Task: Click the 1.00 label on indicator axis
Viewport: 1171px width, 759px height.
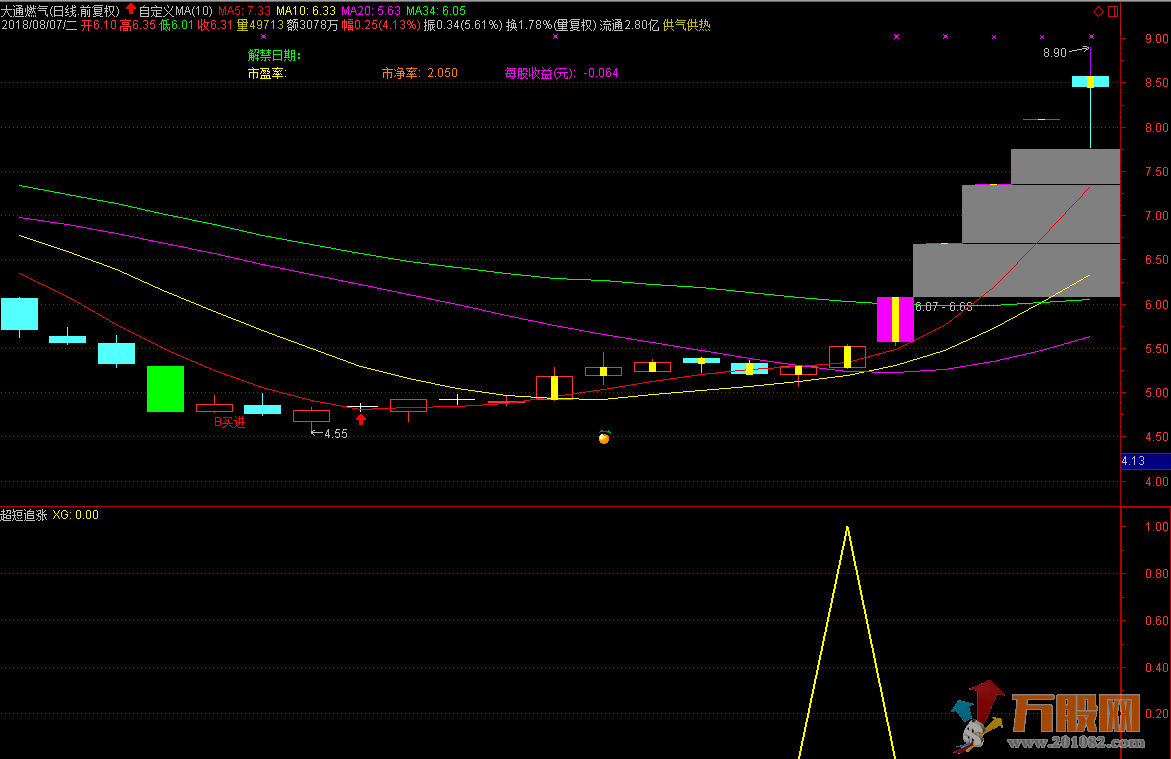Action: click(x=1156, y=527)
